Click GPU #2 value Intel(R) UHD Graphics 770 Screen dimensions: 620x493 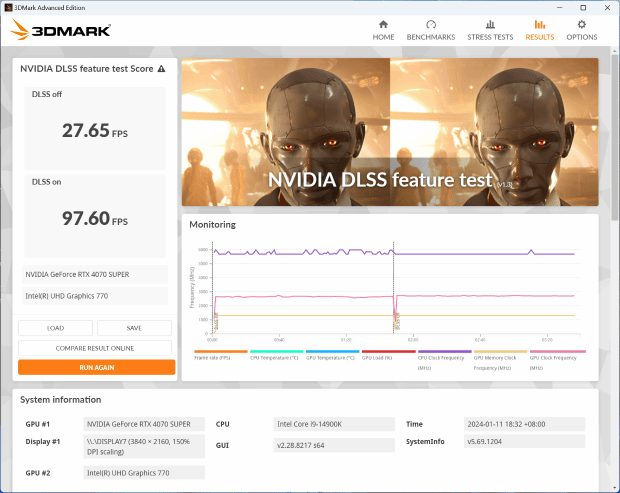click(x=144, y=473)
